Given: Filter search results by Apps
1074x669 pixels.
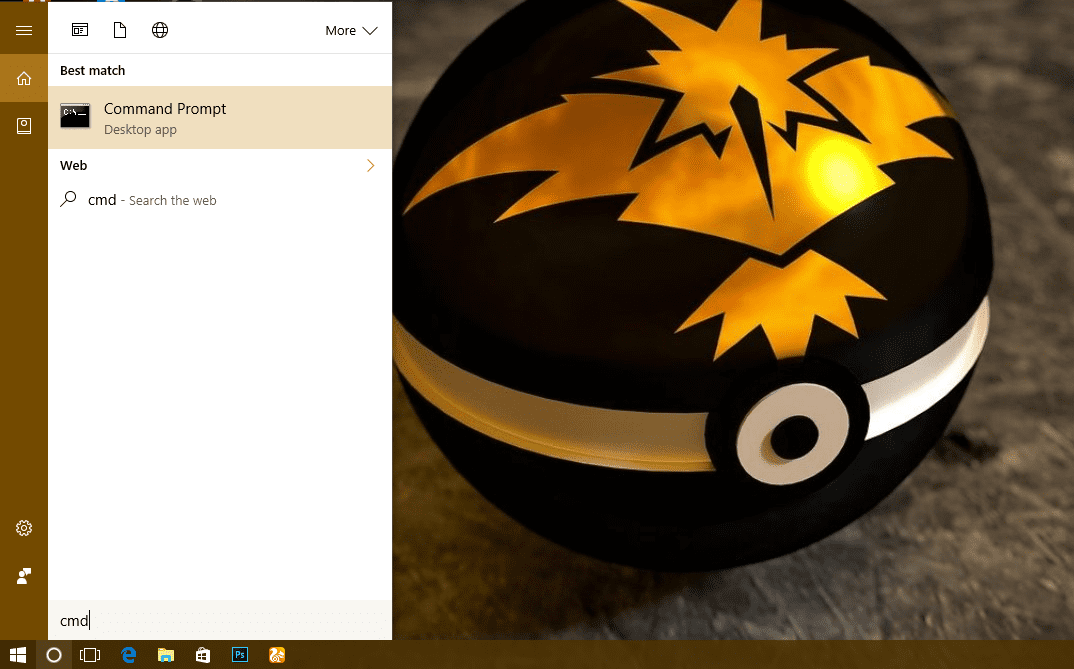Looking at the screenshot, I should pyautogui.click(x=80, y=30).
